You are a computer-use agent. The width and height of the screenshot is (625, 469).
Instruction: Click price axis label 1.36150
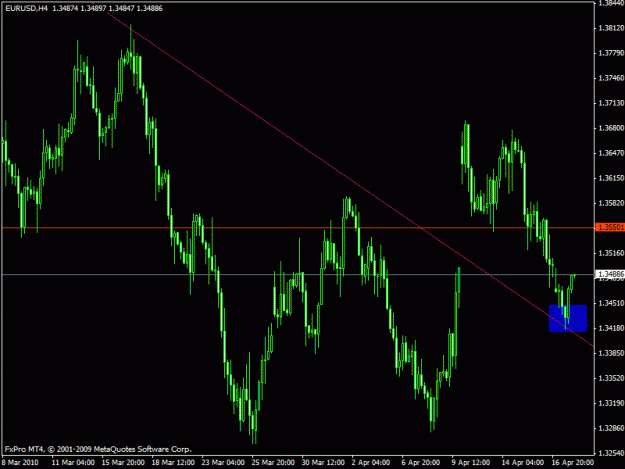[611, 178]
